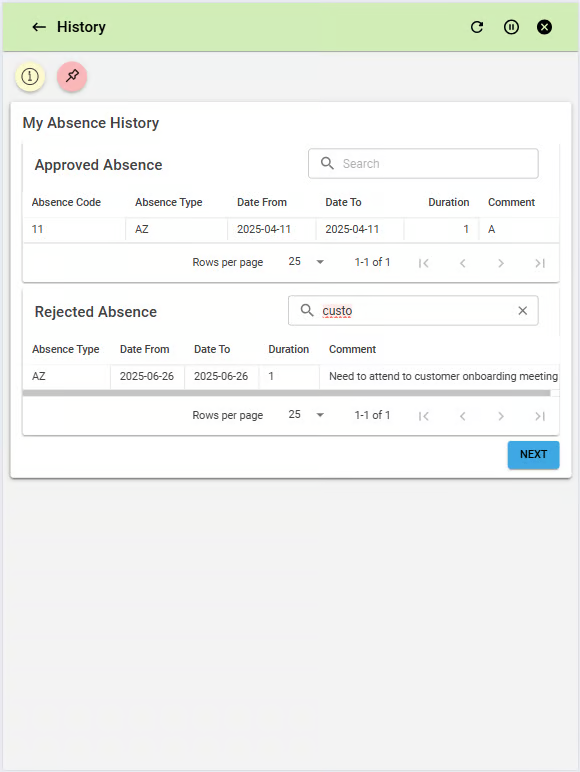The height and width of the screenshot is (772, 580).
Task: Open Rows per page dropdown in Rejected Absence
Action: point(306,415)
